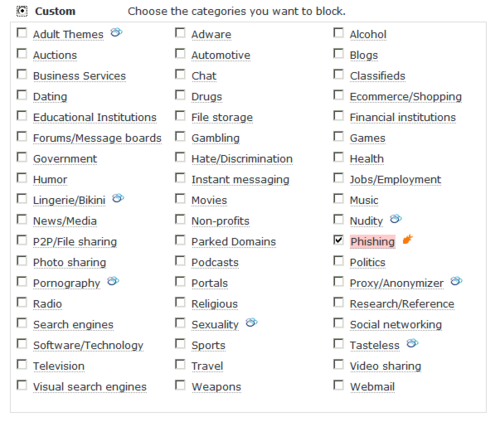The image size is (500, 422).
Task: Check the Adware category box
Action: tap(180, 33)
